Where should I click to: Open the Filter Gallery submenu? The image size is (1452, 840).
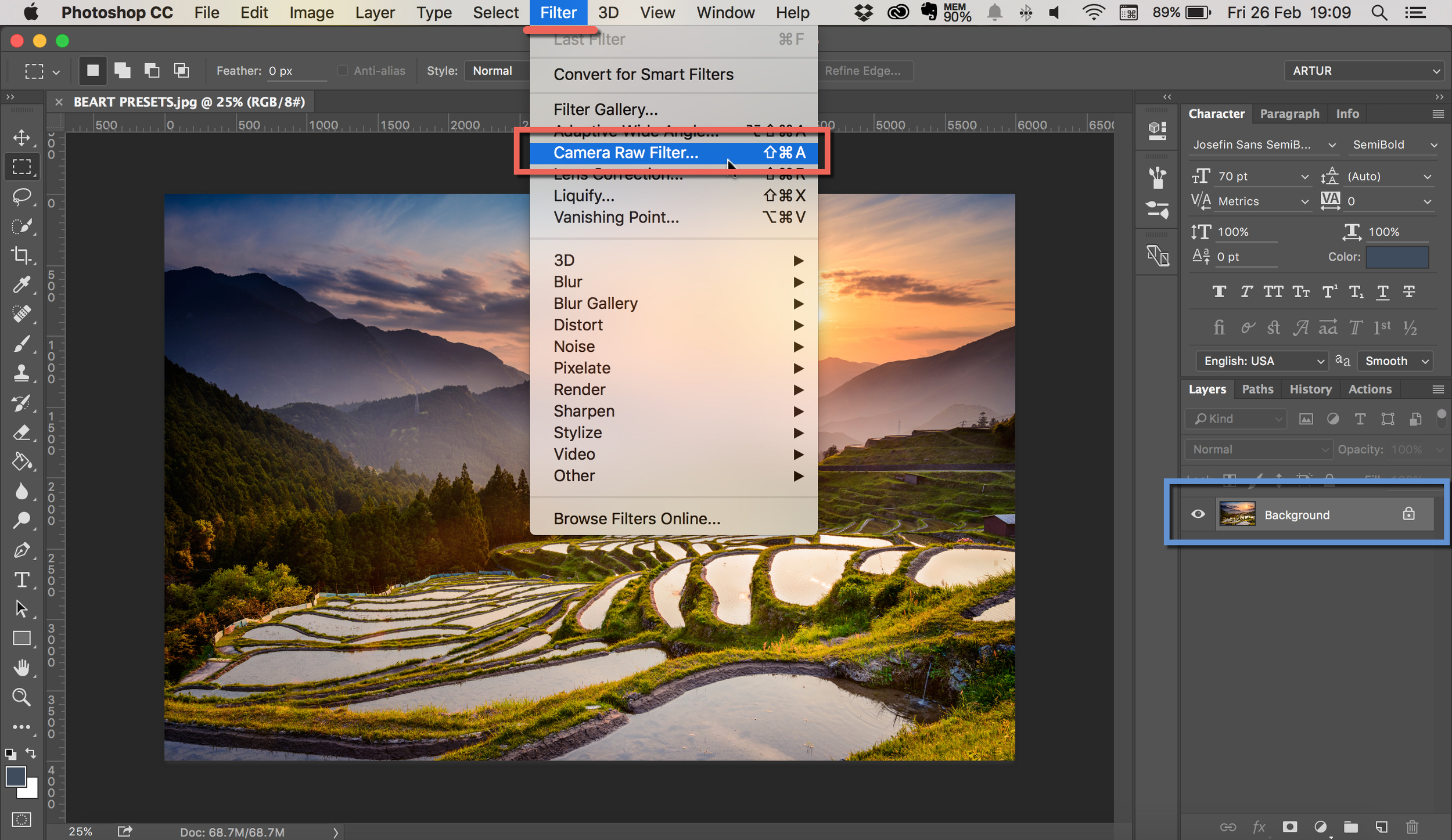[604, 109]
